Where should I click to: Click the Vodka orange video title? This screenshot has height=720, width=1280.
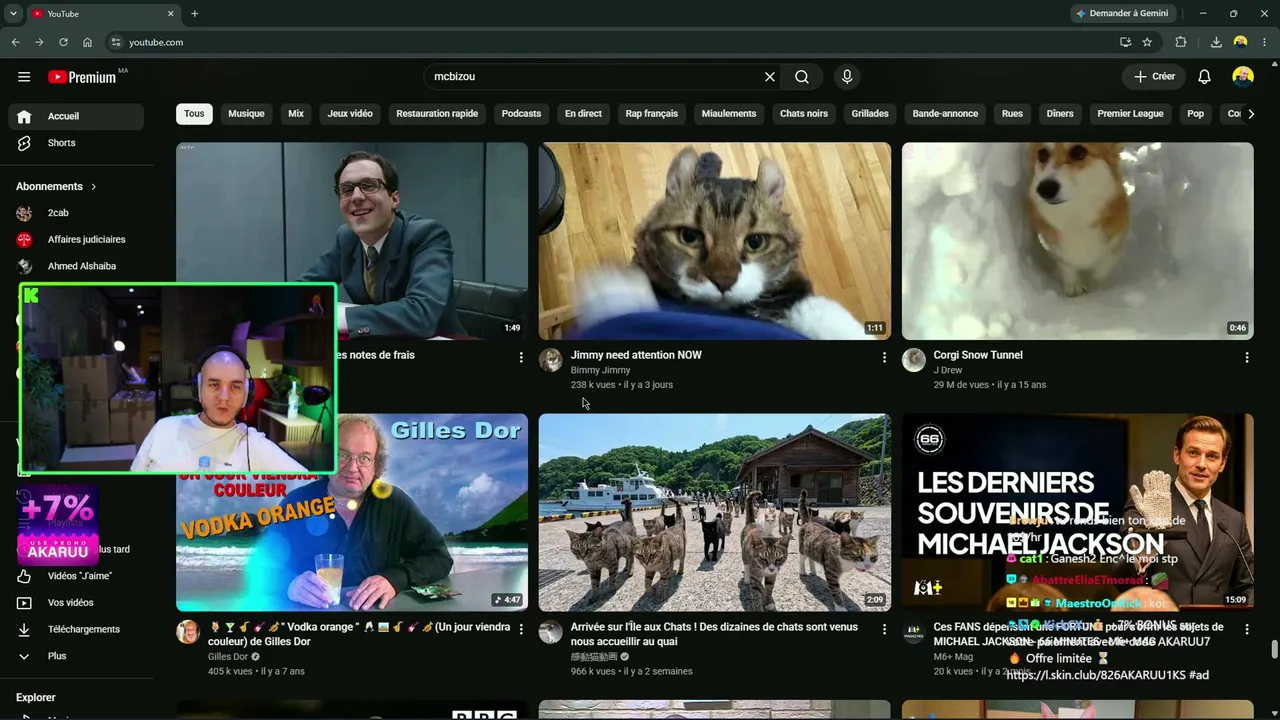(358, 634)
